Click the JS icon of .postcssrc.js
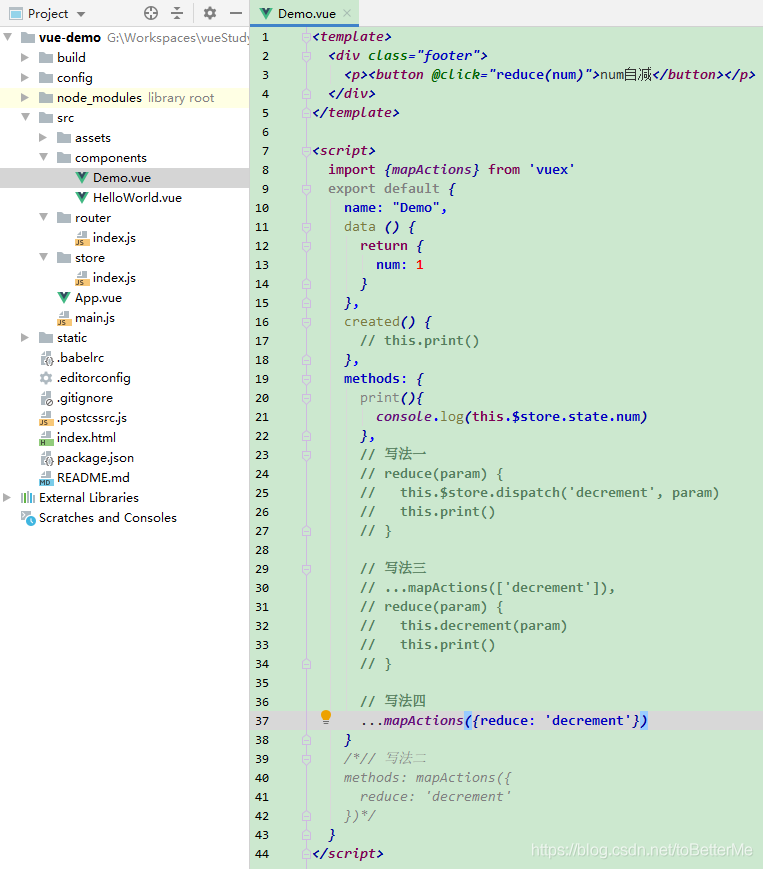Screen dimensions: 763x869 point(46,418)
